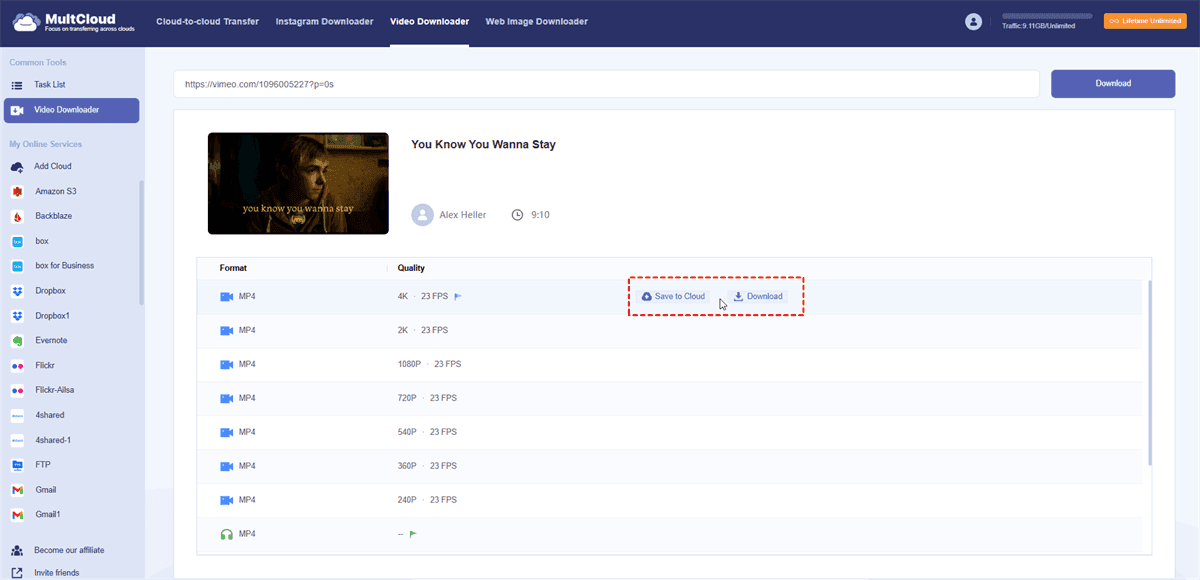Open the Instagram Downloader tab
Screen dimensions: 1200x580
point(323,21)
